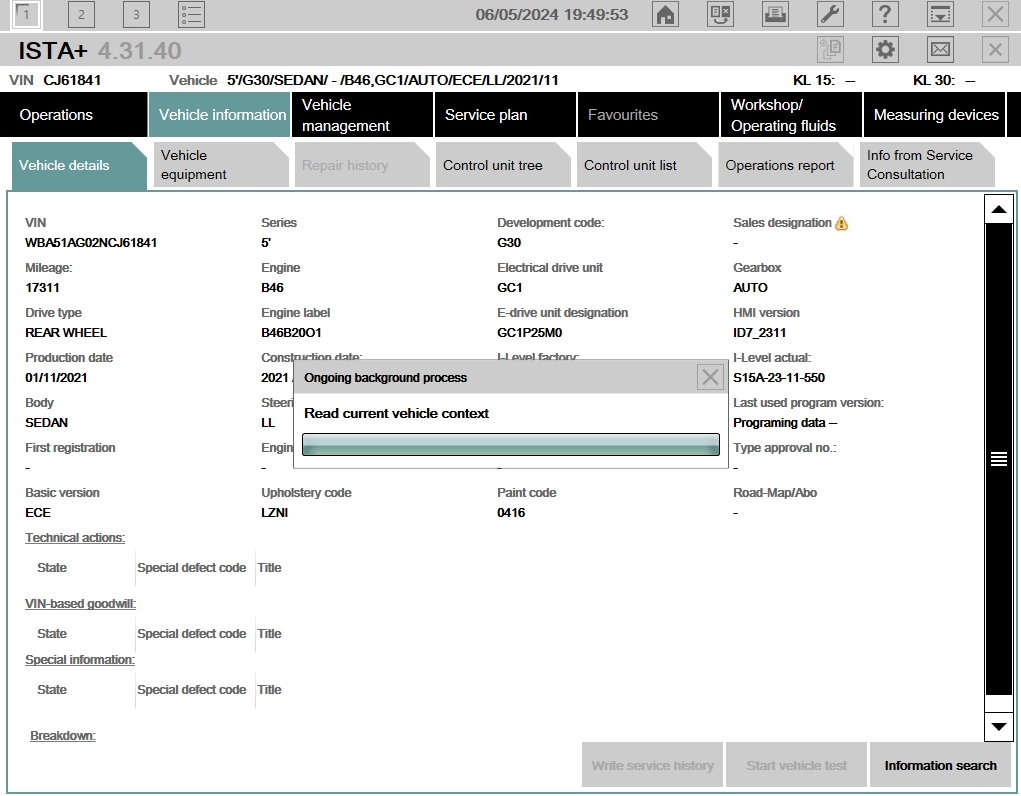
Task: Open Workshop/Operating fluids menu
Action: [x=791, y=115]
